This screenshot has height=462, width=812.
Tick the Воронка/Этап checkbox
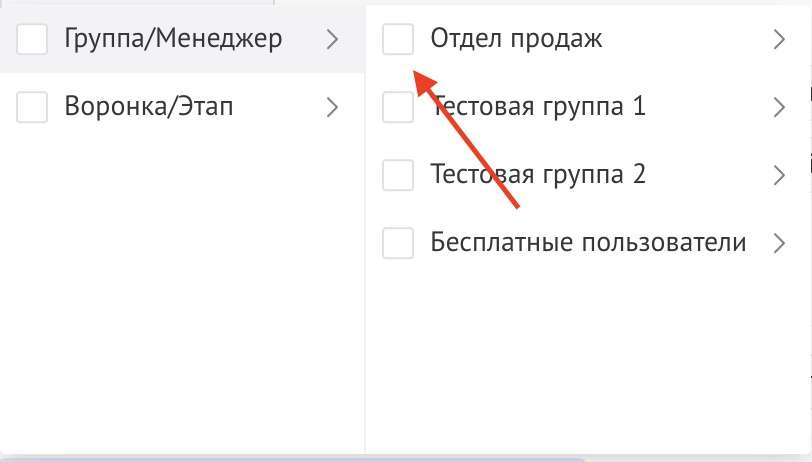pyautogui.click(x=32, y=107)
